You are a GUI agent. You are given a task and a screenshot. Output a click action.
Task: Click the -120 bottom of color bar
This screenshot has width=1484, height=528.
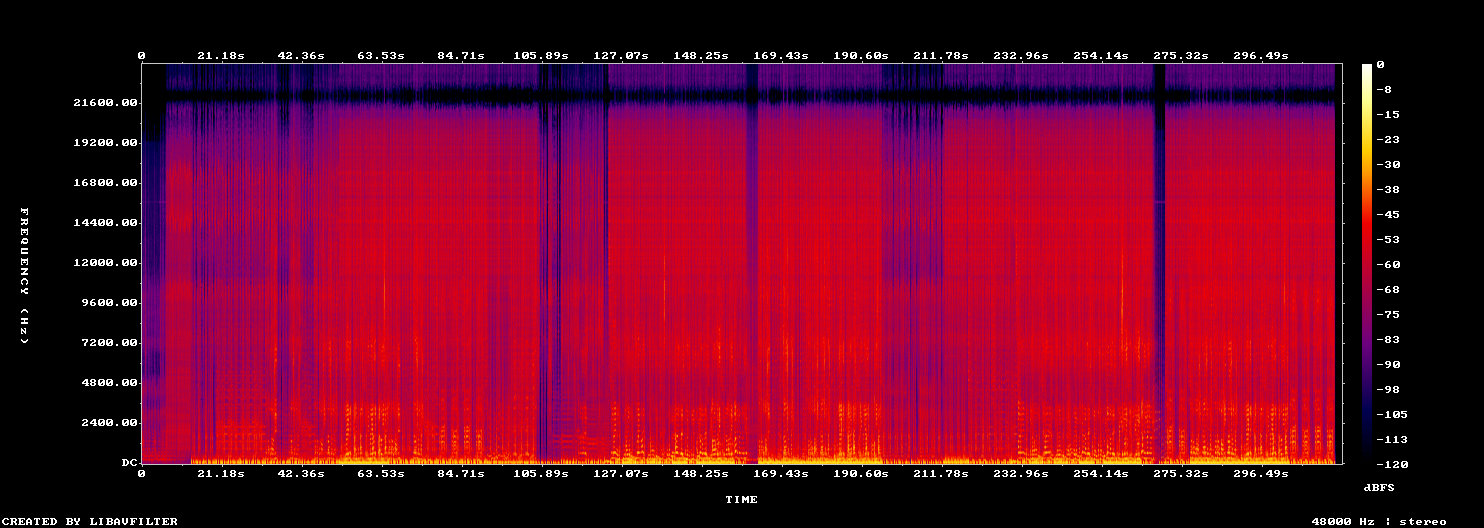1392,465
